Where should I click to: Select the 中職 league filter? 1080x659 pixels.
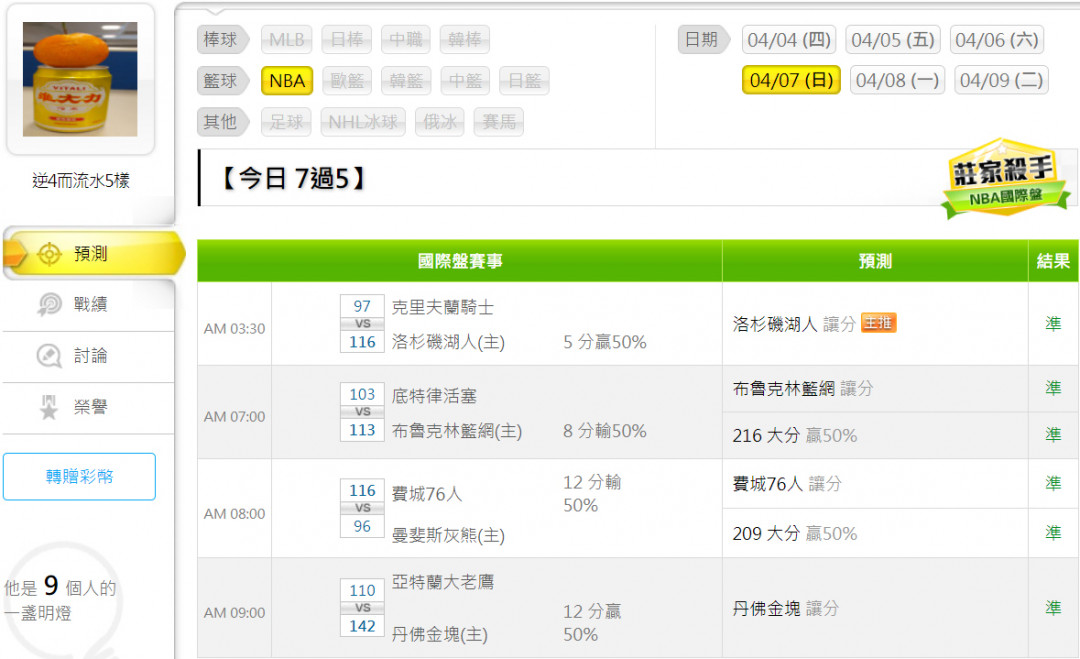tap(406, 39)
